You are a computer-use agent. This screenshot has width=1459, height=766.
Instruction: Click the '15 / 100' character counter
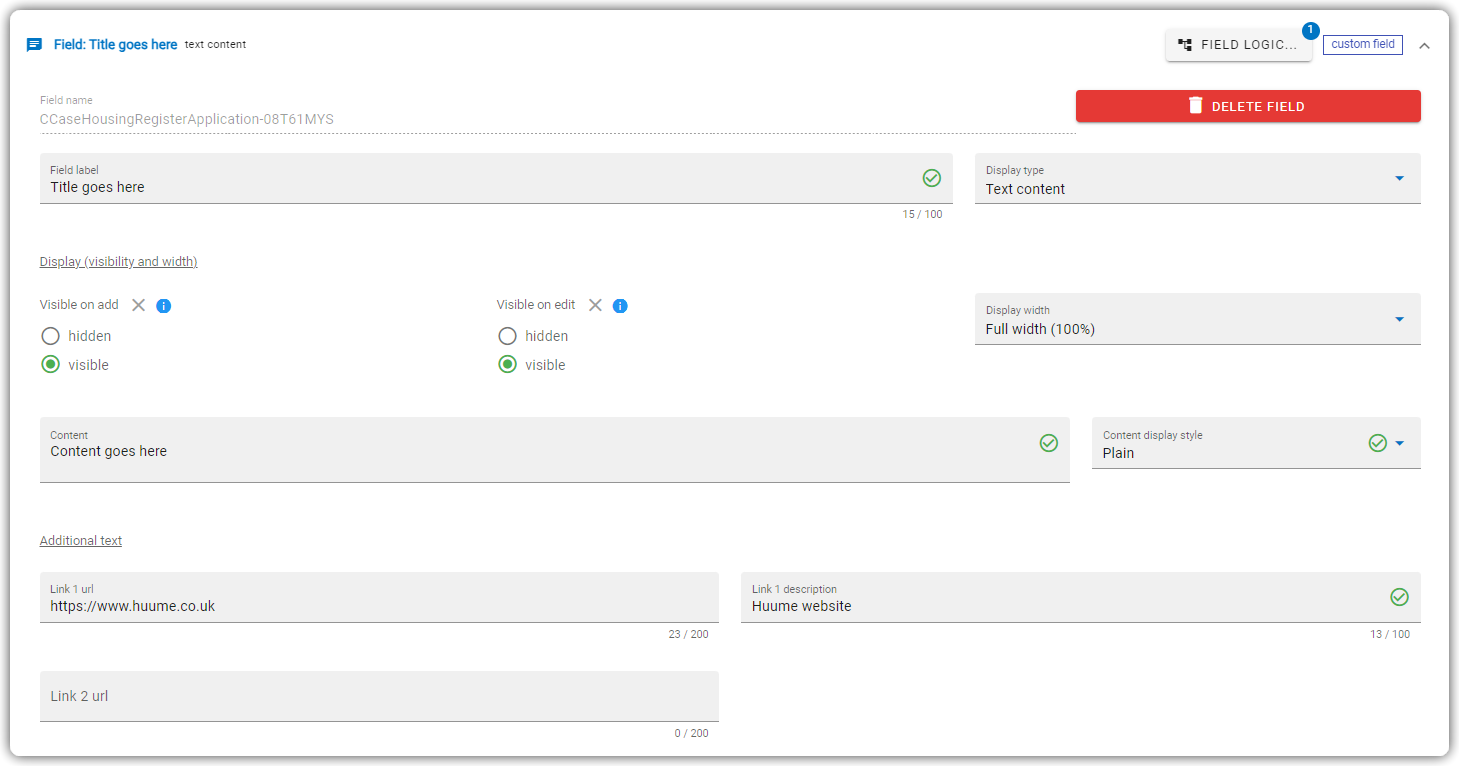(922, 215)
